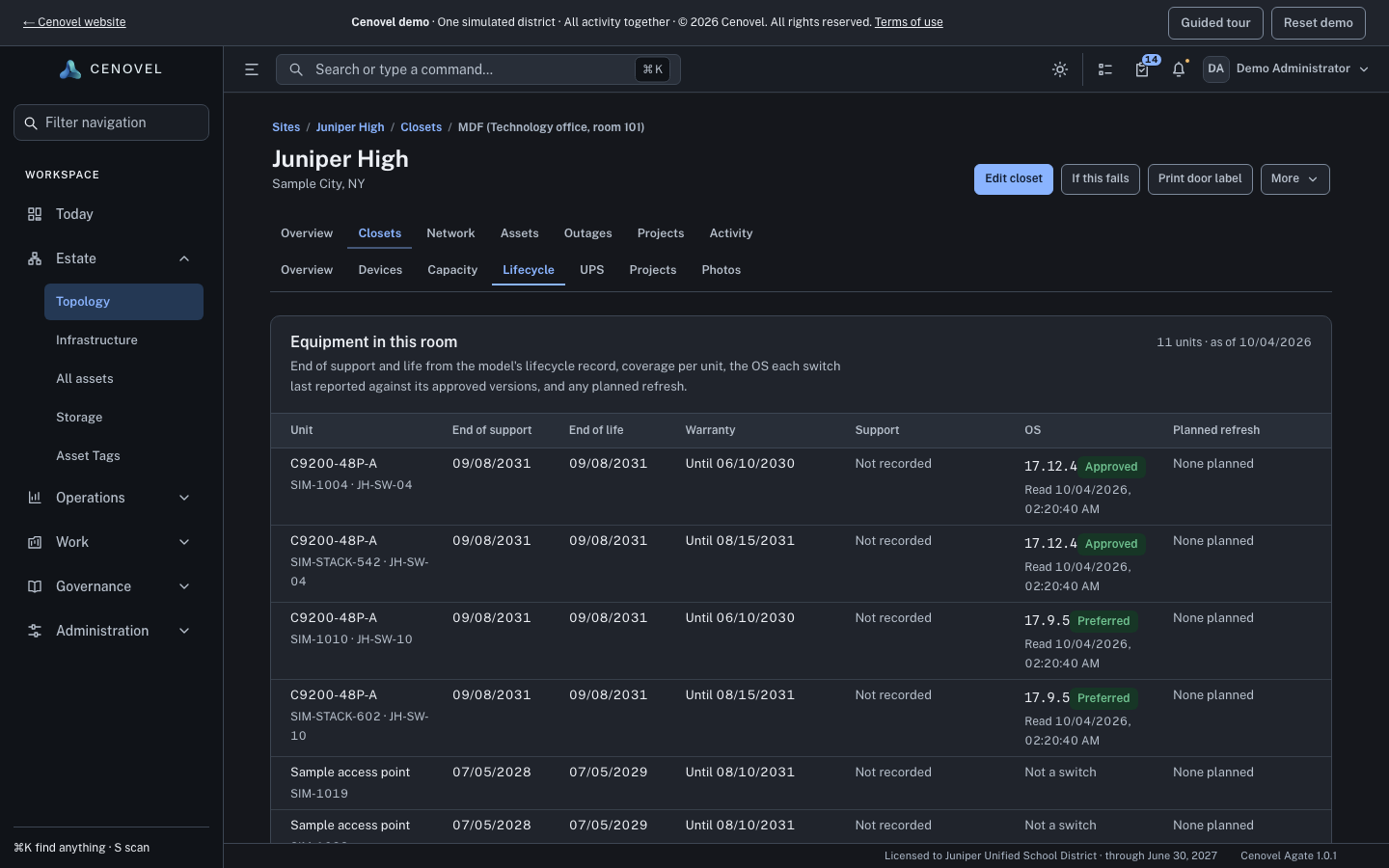Open the notifications bell
The width and height of the screenshot is (1389, 868).
(1179, 69)
